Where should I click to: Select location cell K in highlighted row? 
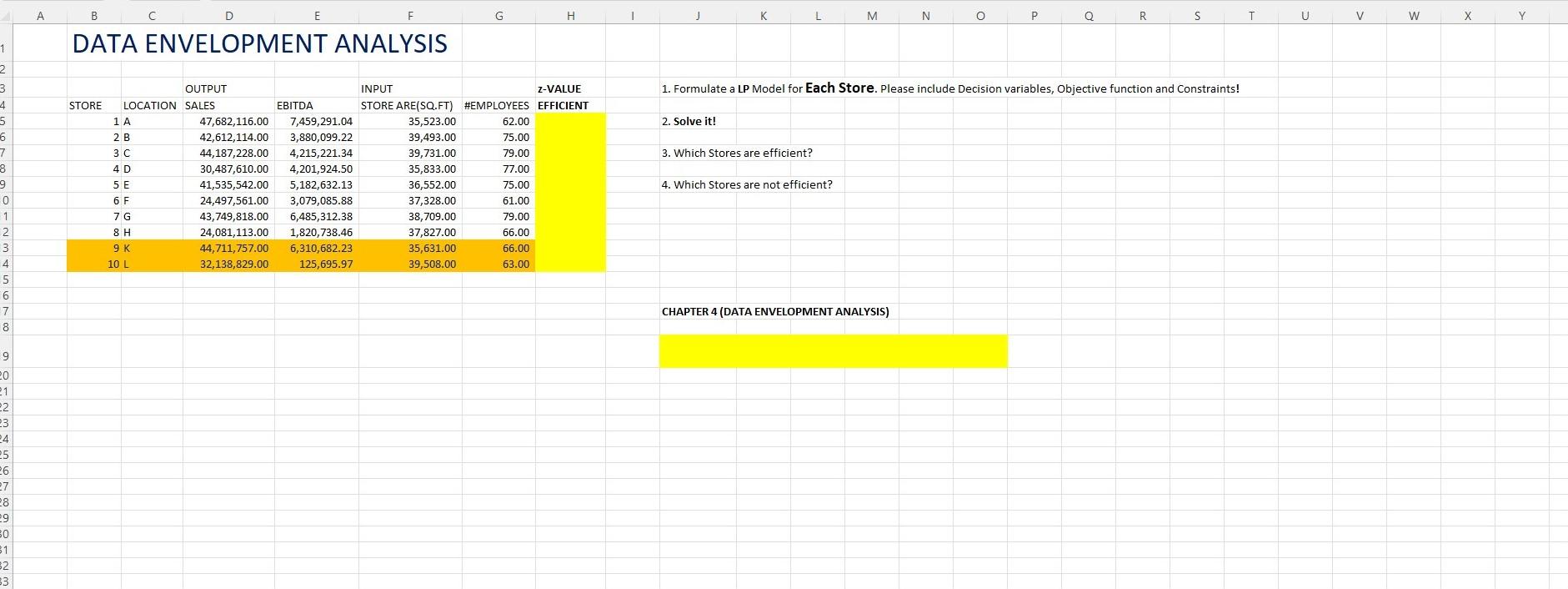point(127,248)
